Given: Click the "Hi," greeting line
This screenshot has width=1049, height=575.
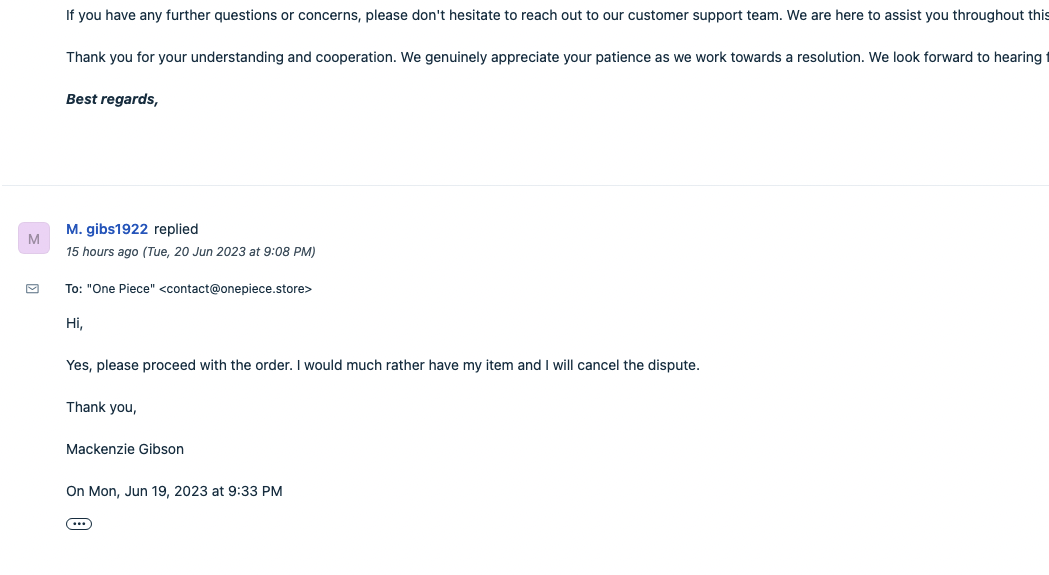Looking at the screenshot, I should 75,323.
